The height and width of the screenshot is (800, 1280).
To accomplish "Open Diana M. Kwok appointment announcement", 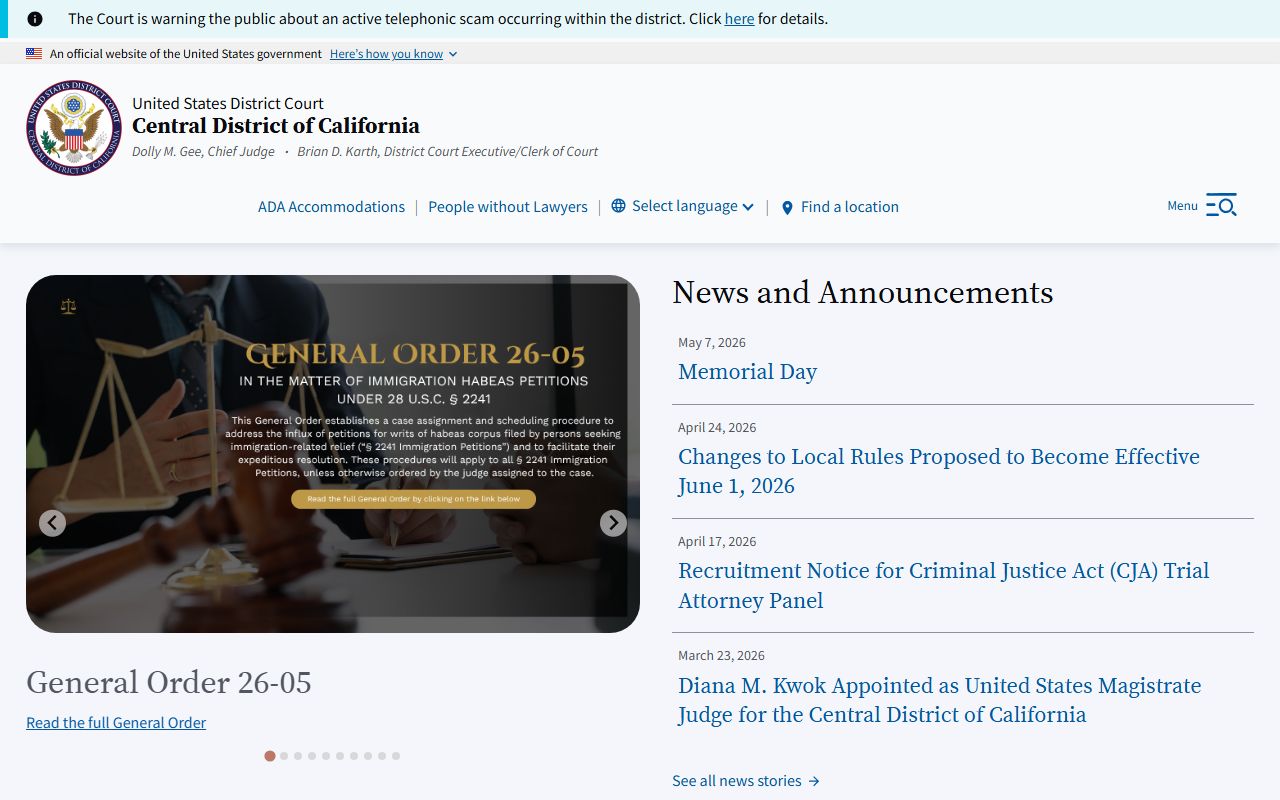I will (940, 700).
